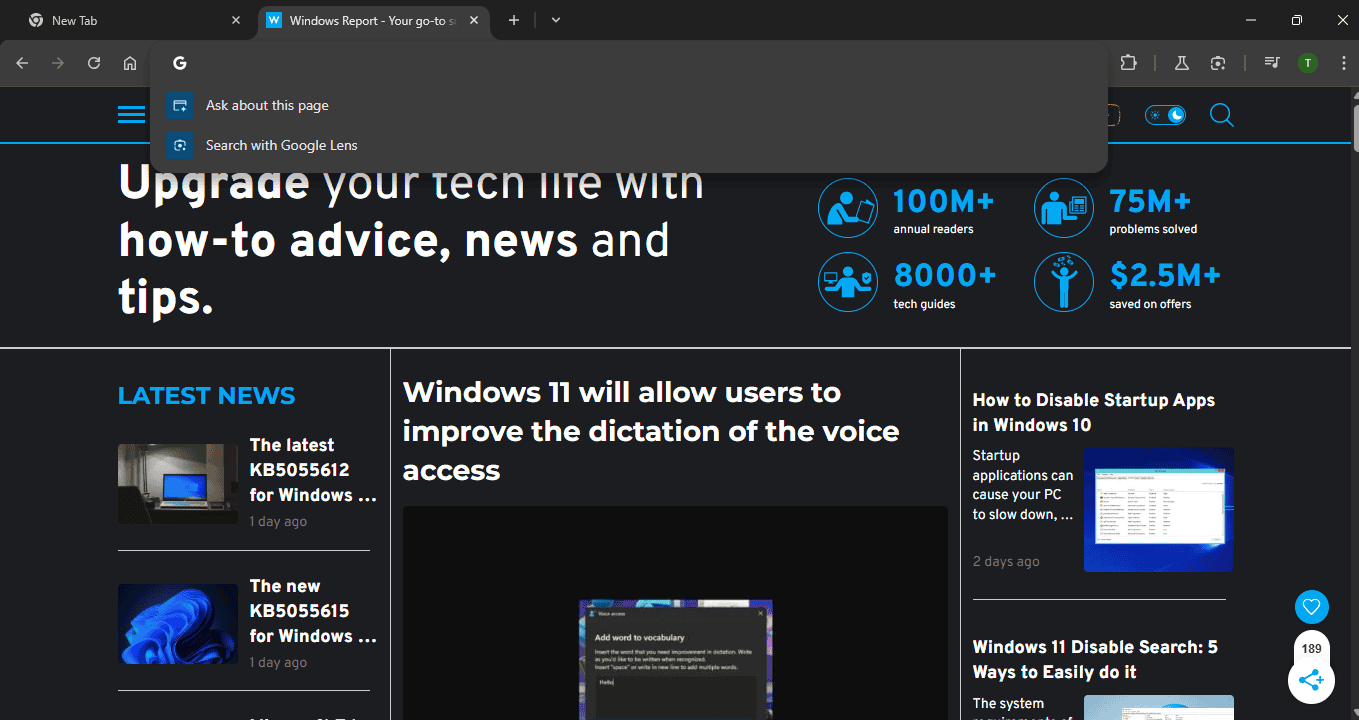
Task: Click the 100M+ statistic text
Action: pos(943,202)
